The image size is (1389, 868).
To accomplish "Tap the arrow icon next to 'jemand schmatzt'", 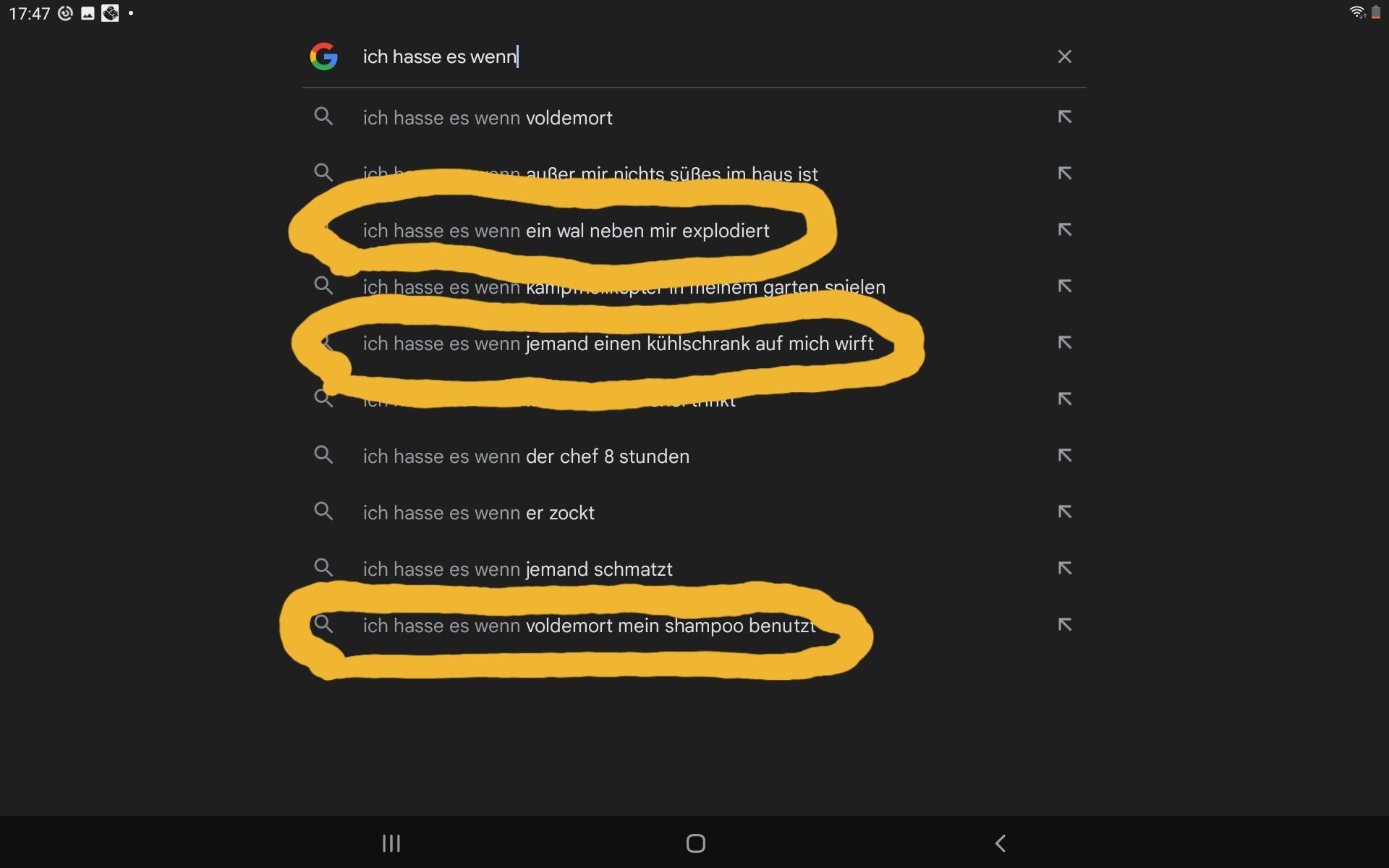I will coord(1064,569).
